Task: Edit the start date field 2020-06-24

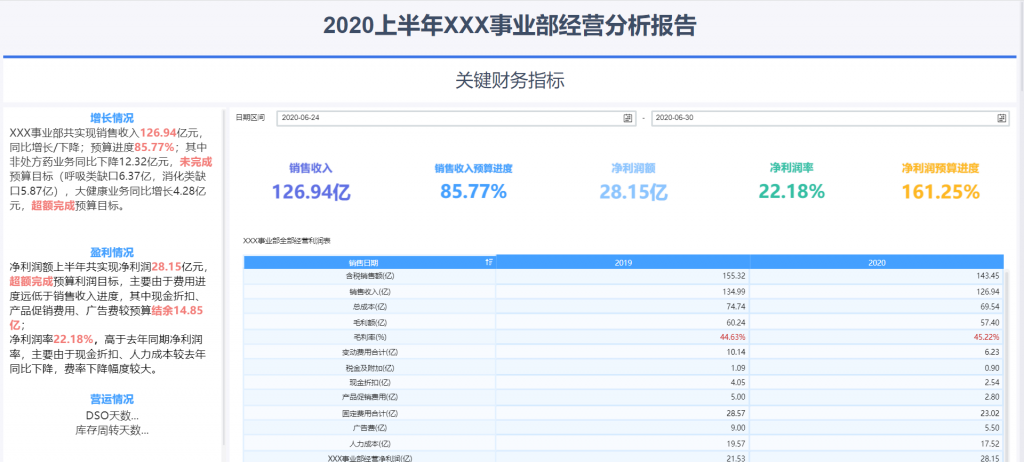Action: pos(456,118)
